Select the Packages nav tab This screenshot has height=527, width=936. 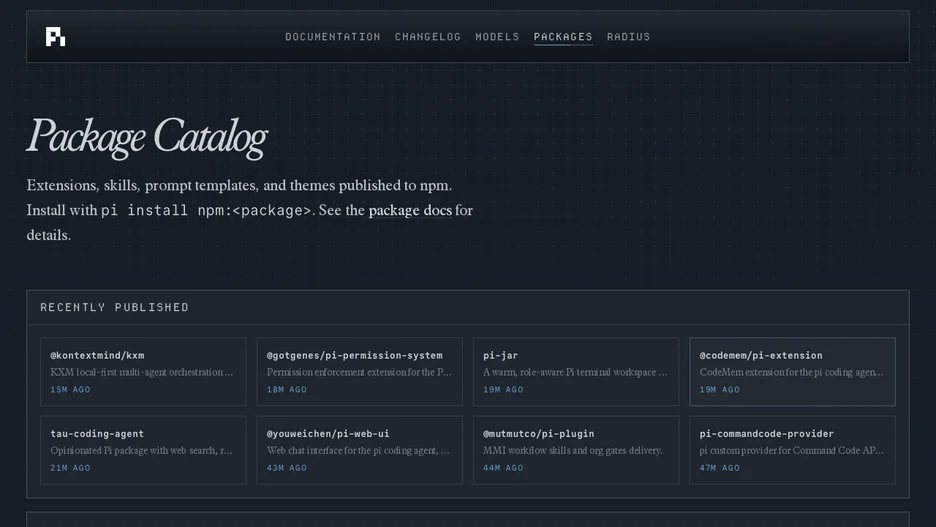tap(563, 37)
